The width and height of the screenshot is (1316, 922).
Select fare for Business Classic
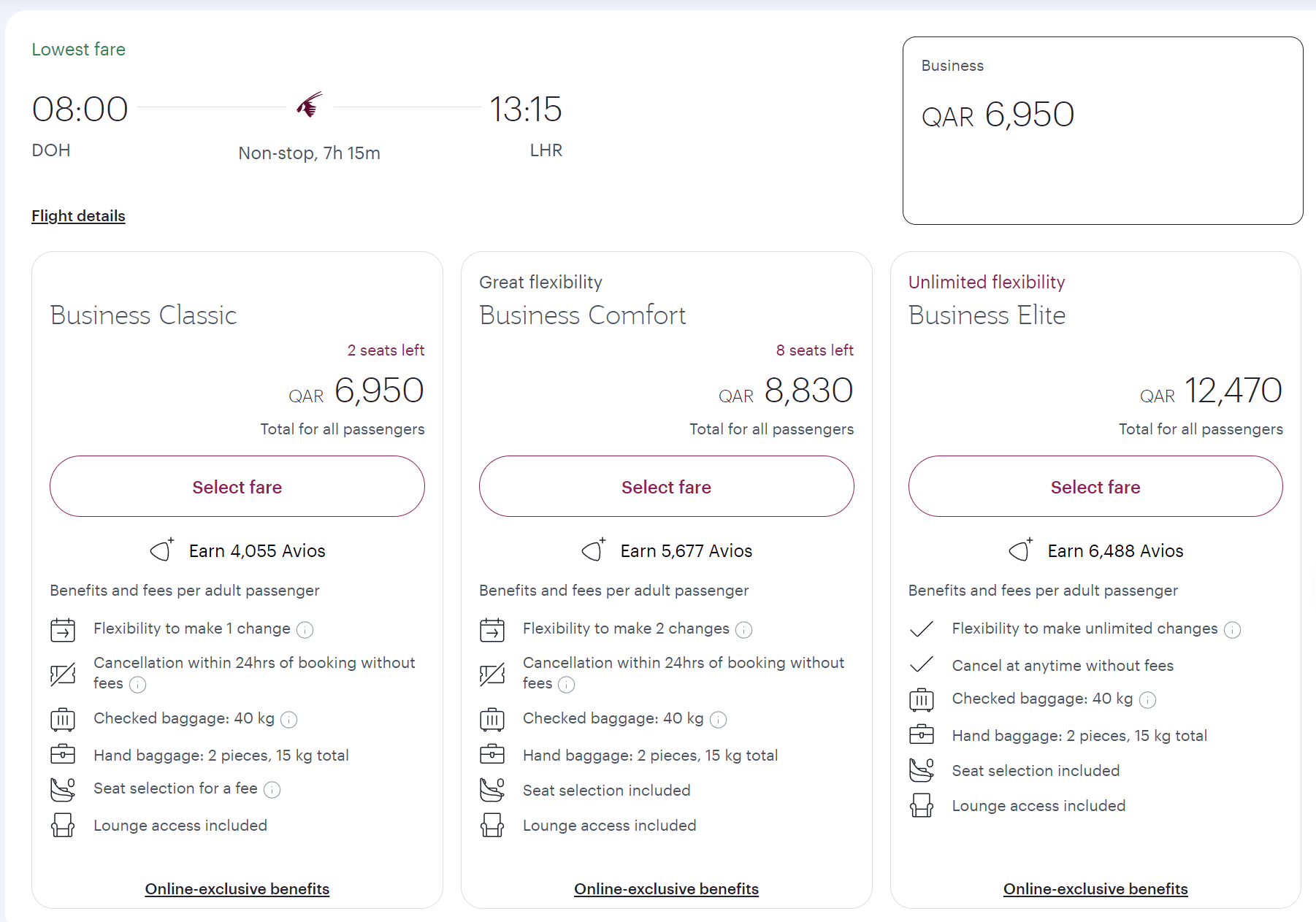click(x=237, y=487)
